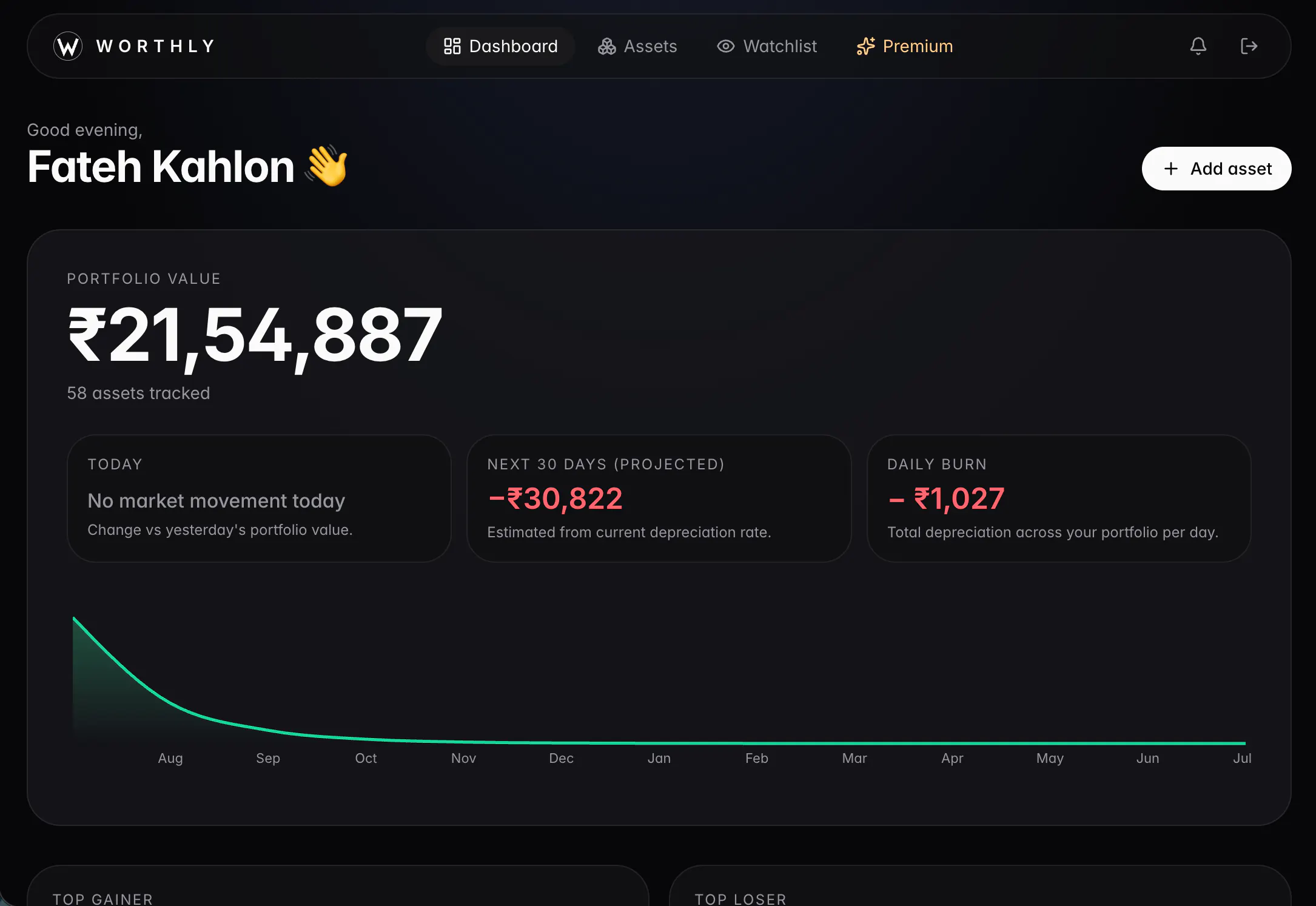1316x906 pixels.
Task: Go to the Premium tab
Action: [904, 46]
